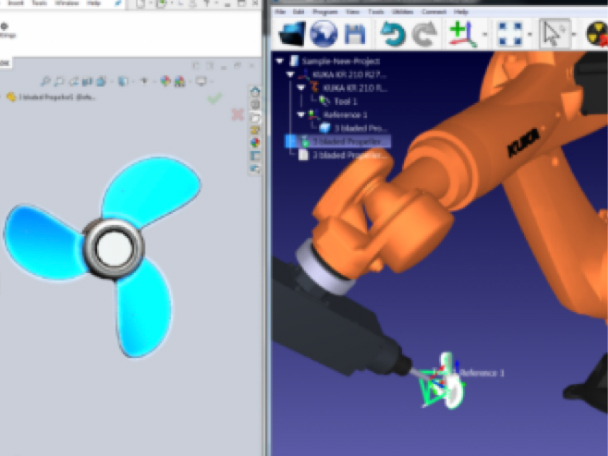Click the collision check radiation icon
Image resolution: width=608 pixels, height=456 pixels.
(x=597, y=34)
